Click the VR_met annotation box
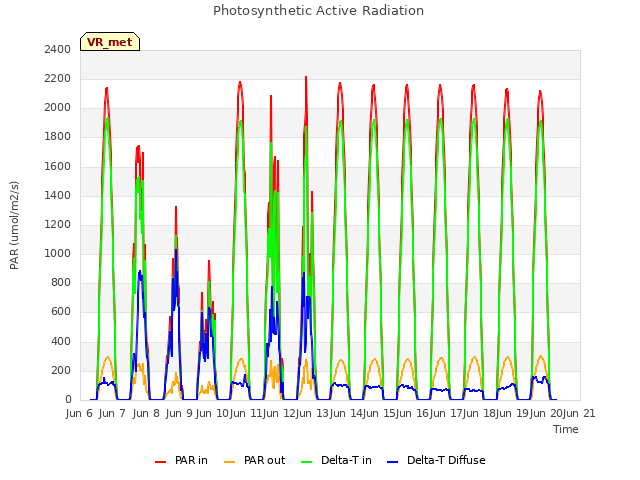 [110, 42]
